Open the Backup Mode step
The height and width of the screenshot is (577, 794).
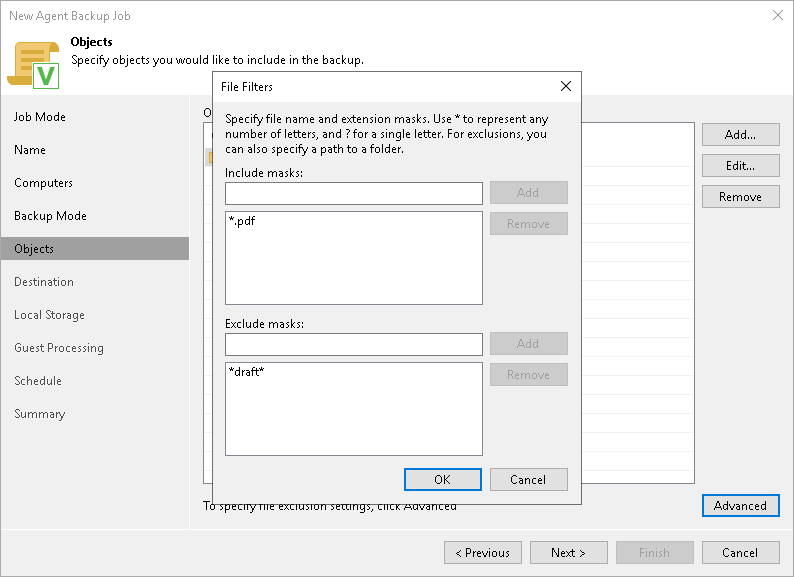pos(50,216)
